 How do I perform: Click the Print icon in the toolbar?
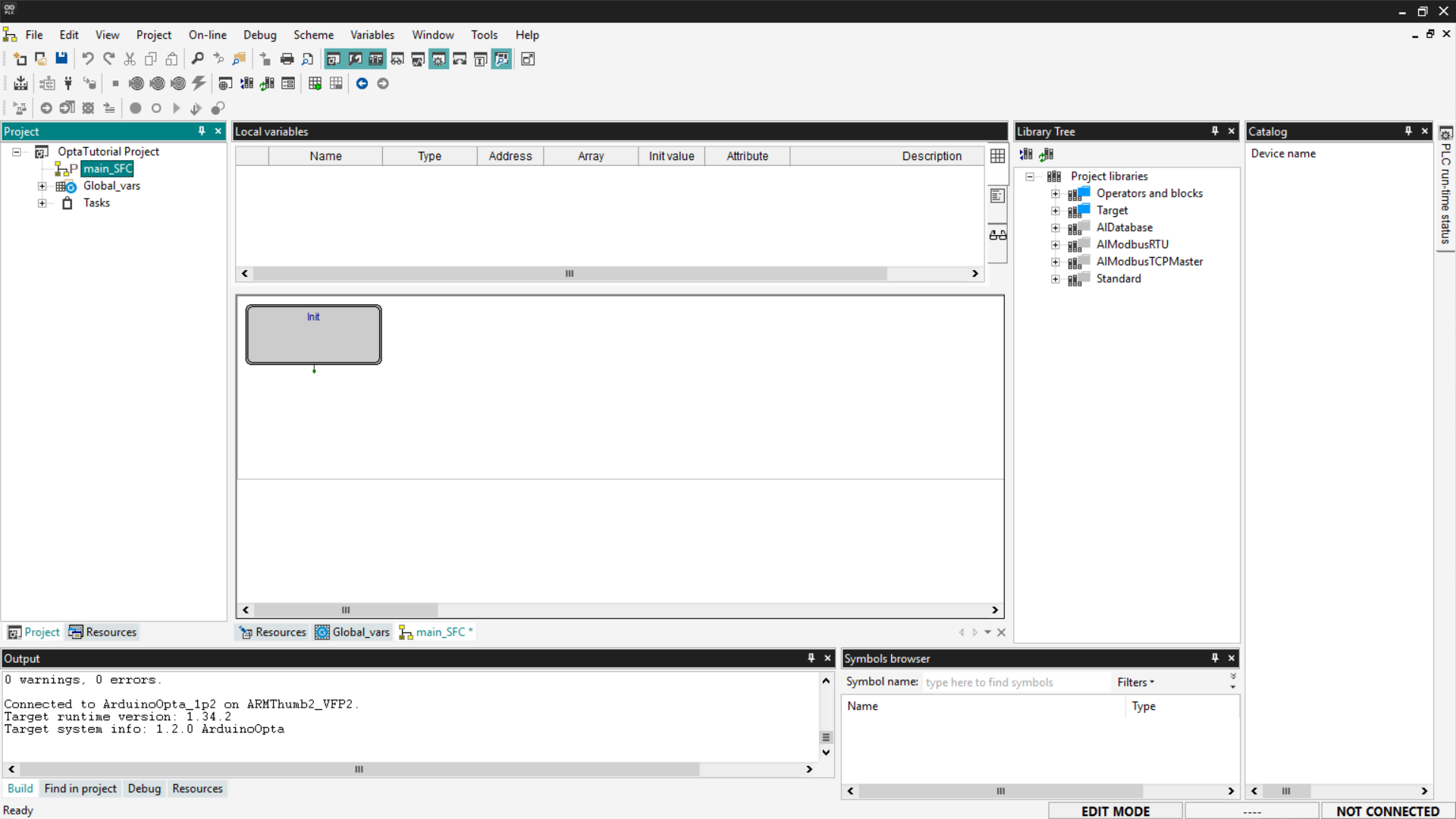tap(287, 58)
